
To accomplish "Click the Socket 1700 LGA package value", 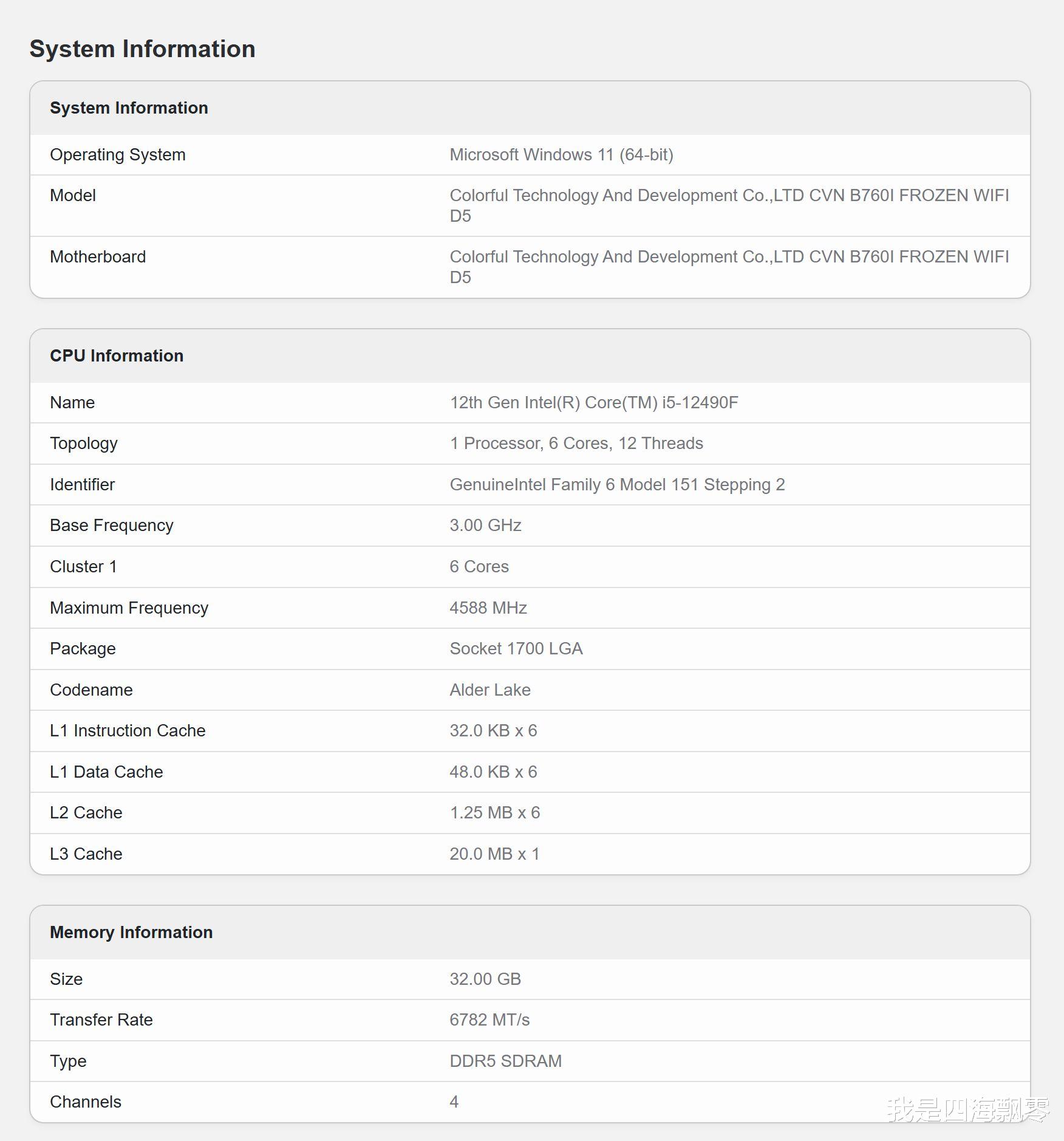I will click(516, 649).
